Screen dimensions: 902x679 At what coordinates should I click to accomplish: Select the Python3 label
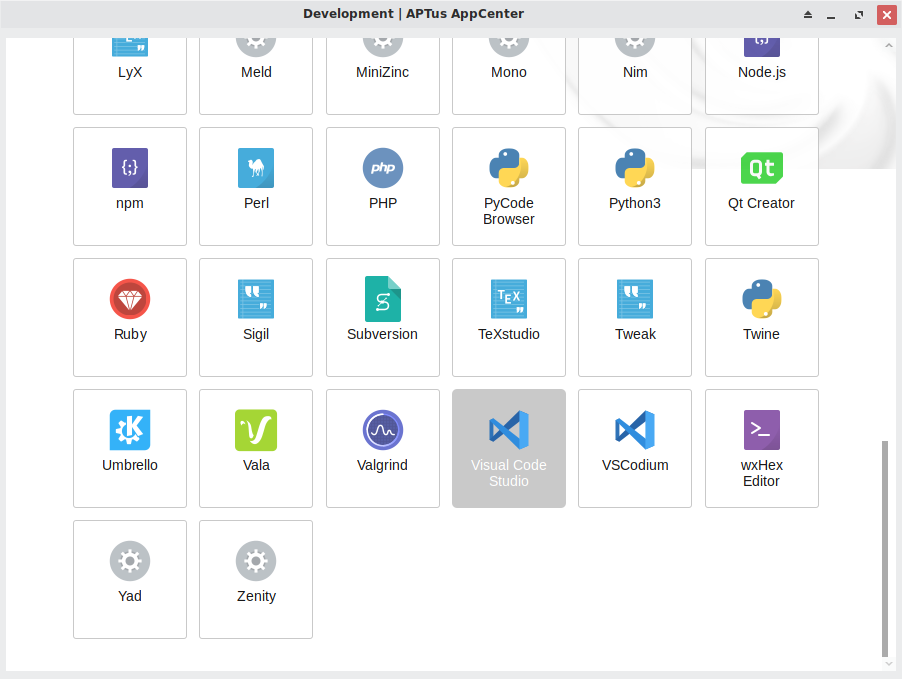coord(635,204)
